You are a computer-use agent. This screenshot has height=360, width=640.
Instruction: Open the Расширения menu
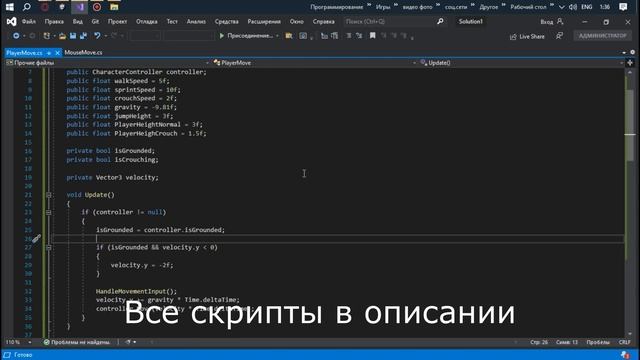point(264,22)
